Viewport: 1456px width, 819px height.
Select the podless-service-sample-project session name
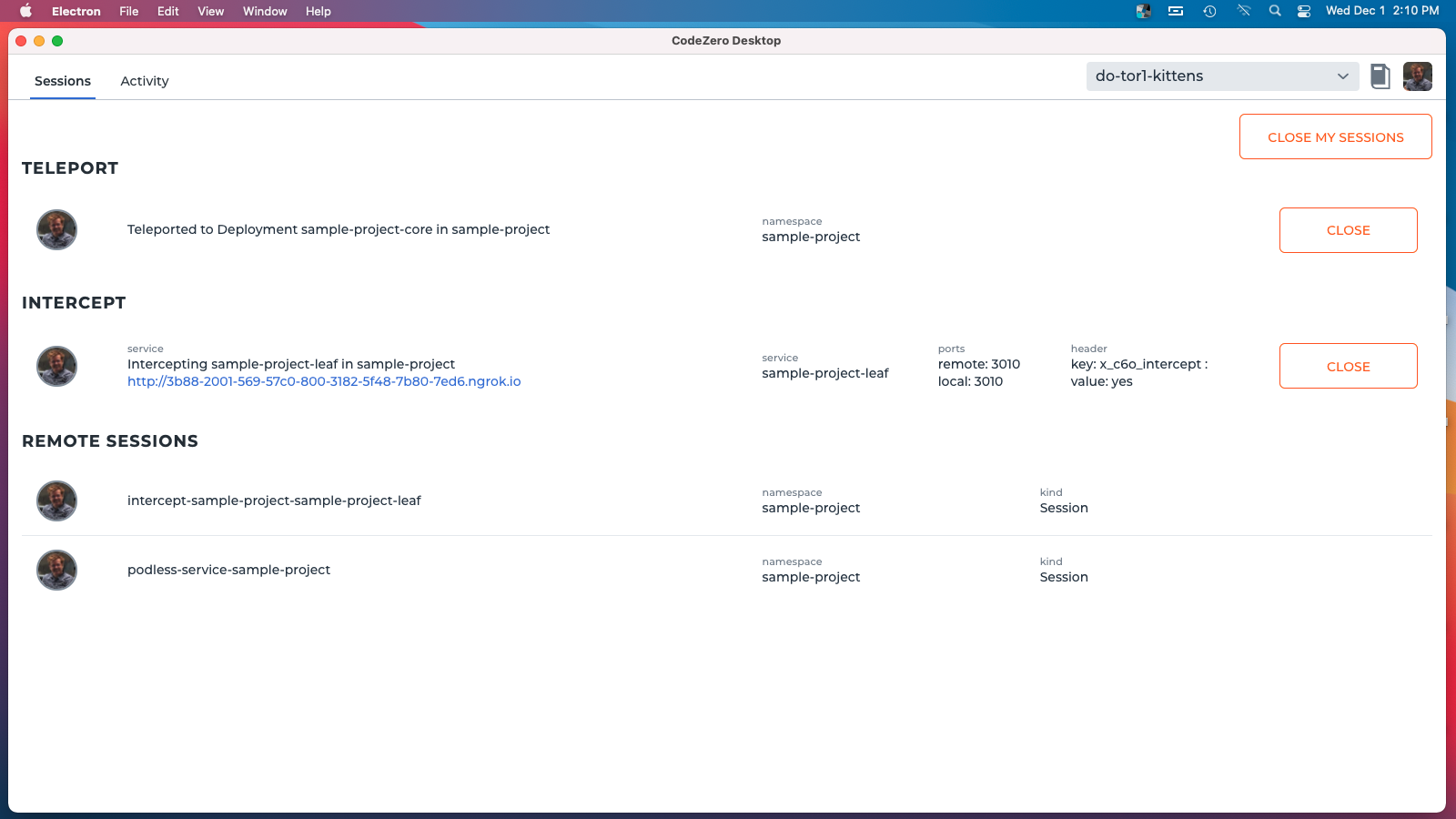coord(228,570)
